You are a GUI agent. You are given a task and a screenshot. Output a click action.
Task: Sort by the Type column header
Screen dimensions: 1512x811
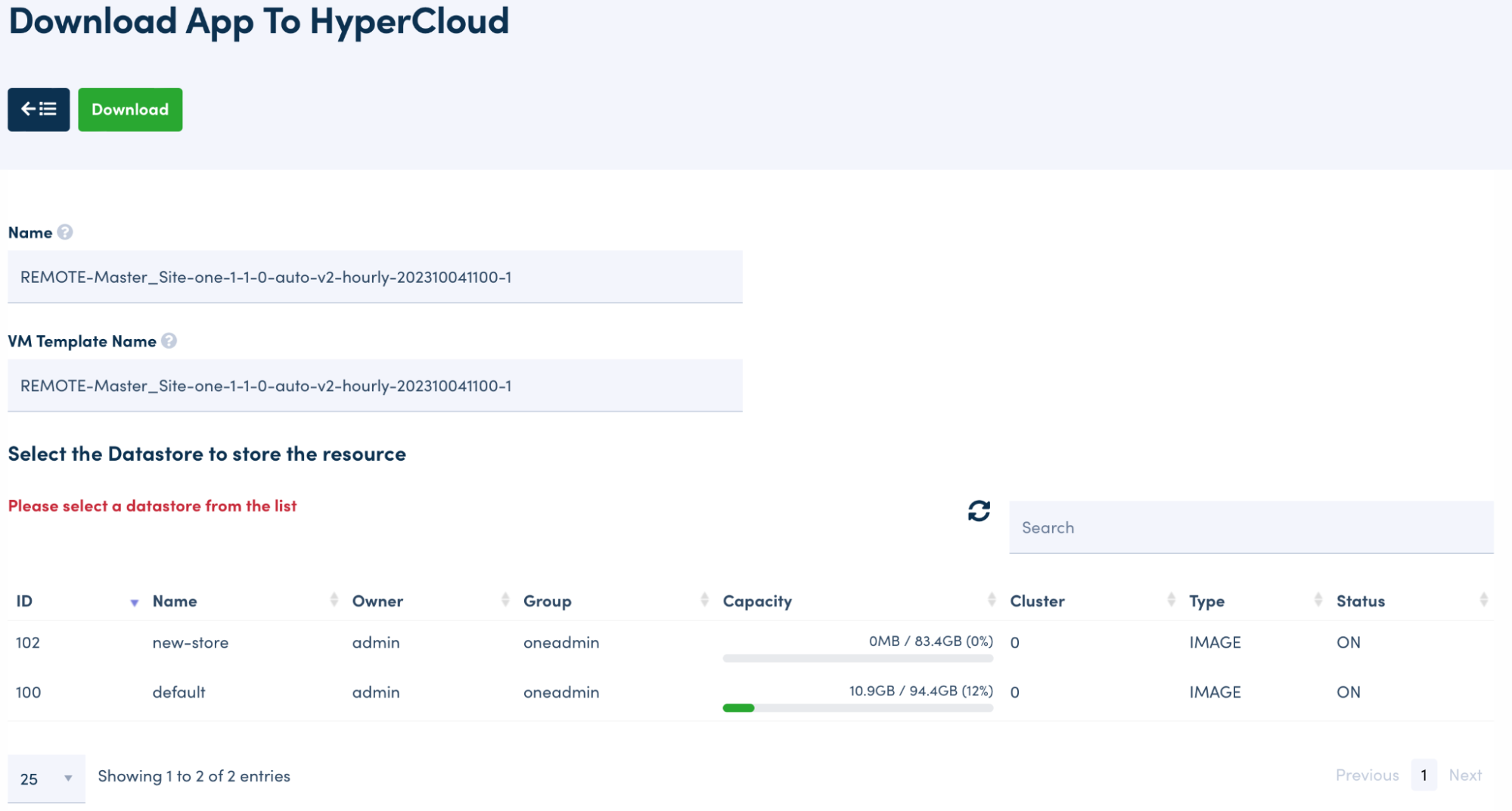(x=1206, y=601)
